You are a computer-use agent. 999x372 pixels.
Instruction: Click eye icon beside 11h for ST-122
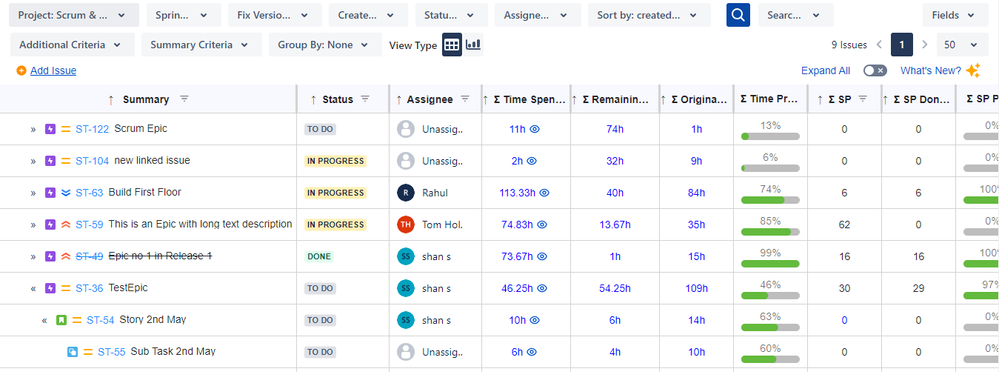click(x=535, y=129)
